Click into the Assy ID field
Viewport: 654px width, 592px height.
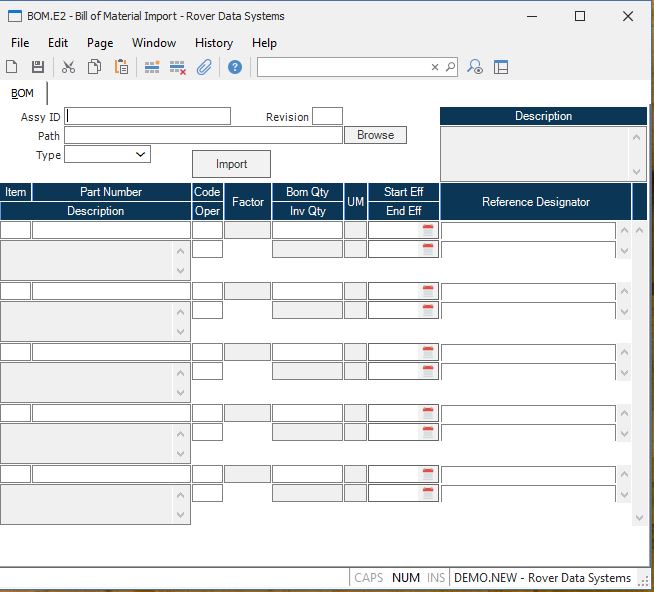[x=148, y=117]
